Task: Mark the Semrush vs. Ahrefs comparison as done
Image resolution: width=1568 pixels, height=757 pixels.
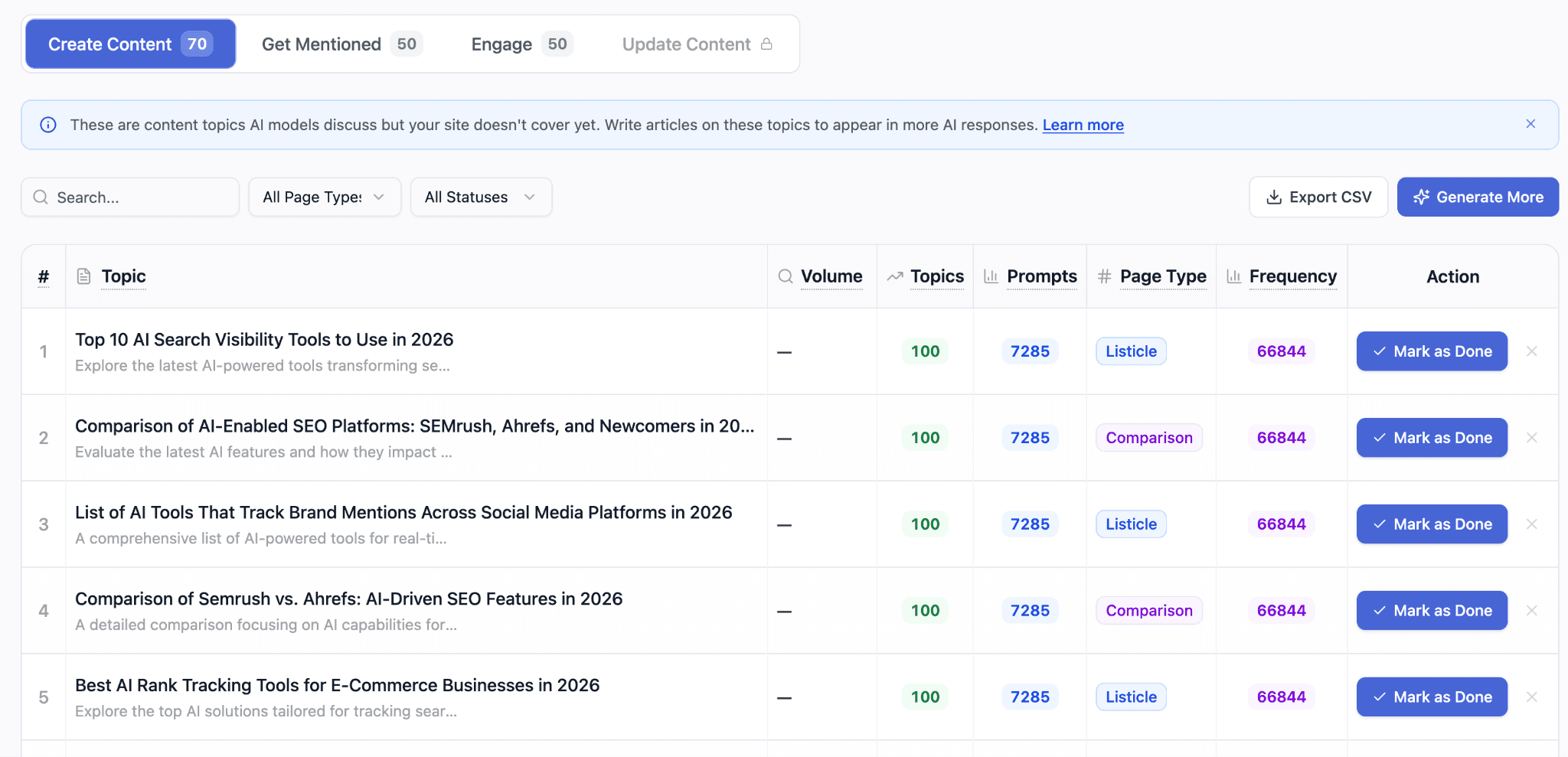Action: pos(1432,611)
